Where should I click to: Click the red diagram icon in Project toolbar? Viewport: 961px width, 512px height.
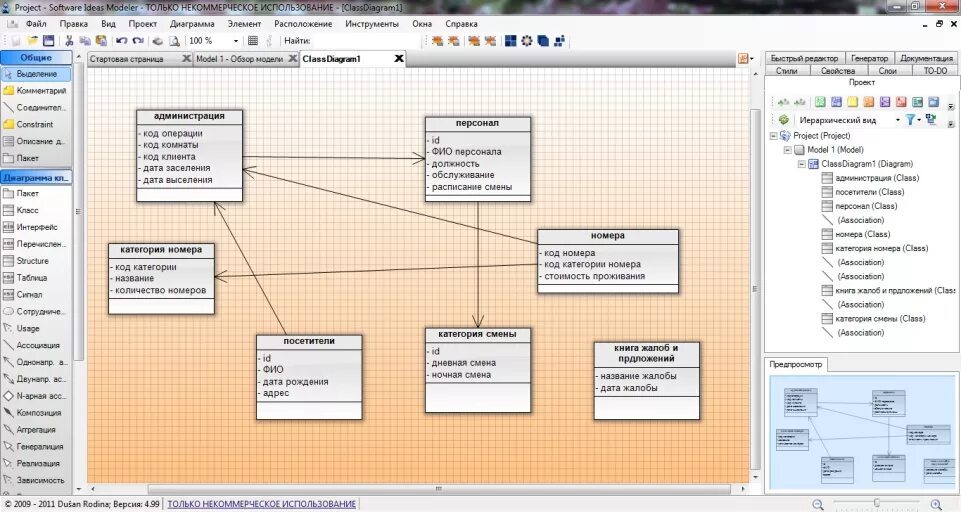coord(901,102)
